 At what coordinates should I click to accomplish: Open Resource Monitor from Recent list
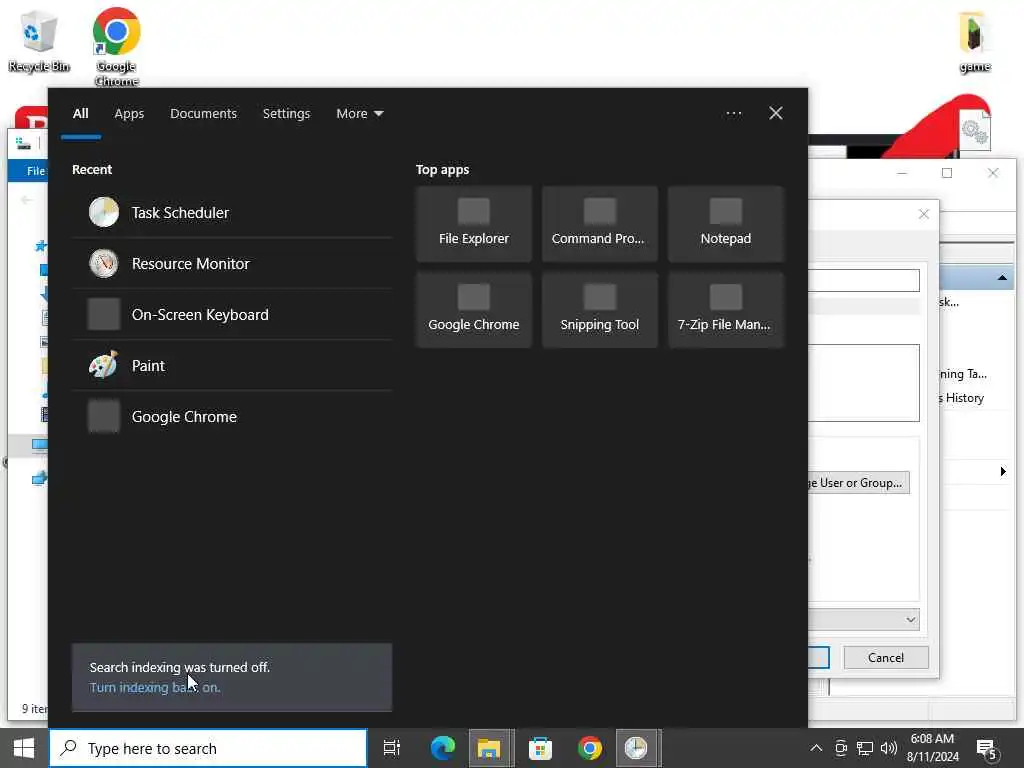coord(232,263)
